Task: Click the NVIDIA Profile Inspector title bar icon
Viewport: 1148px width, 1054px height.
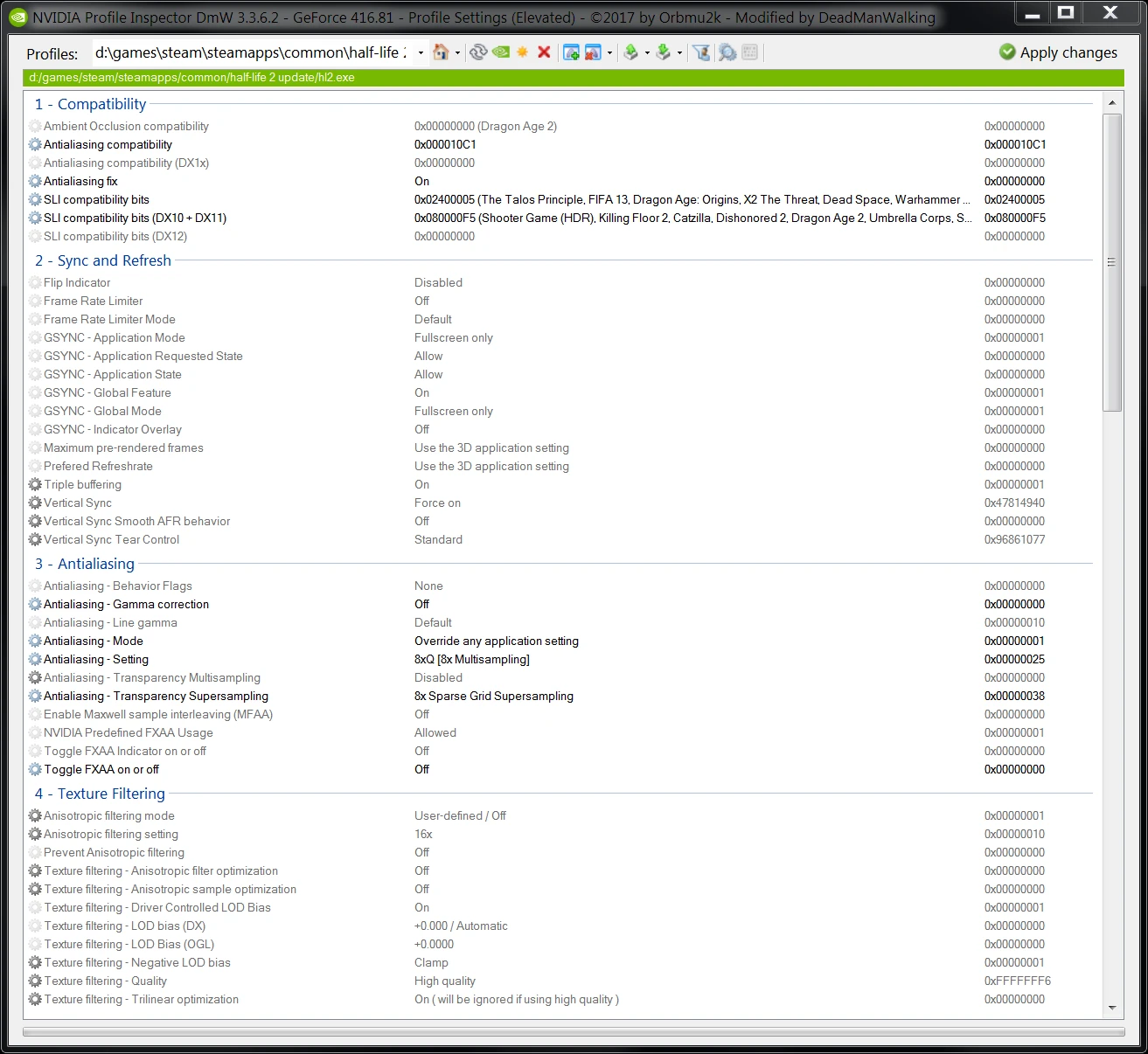Action: [x=18, y=17]
